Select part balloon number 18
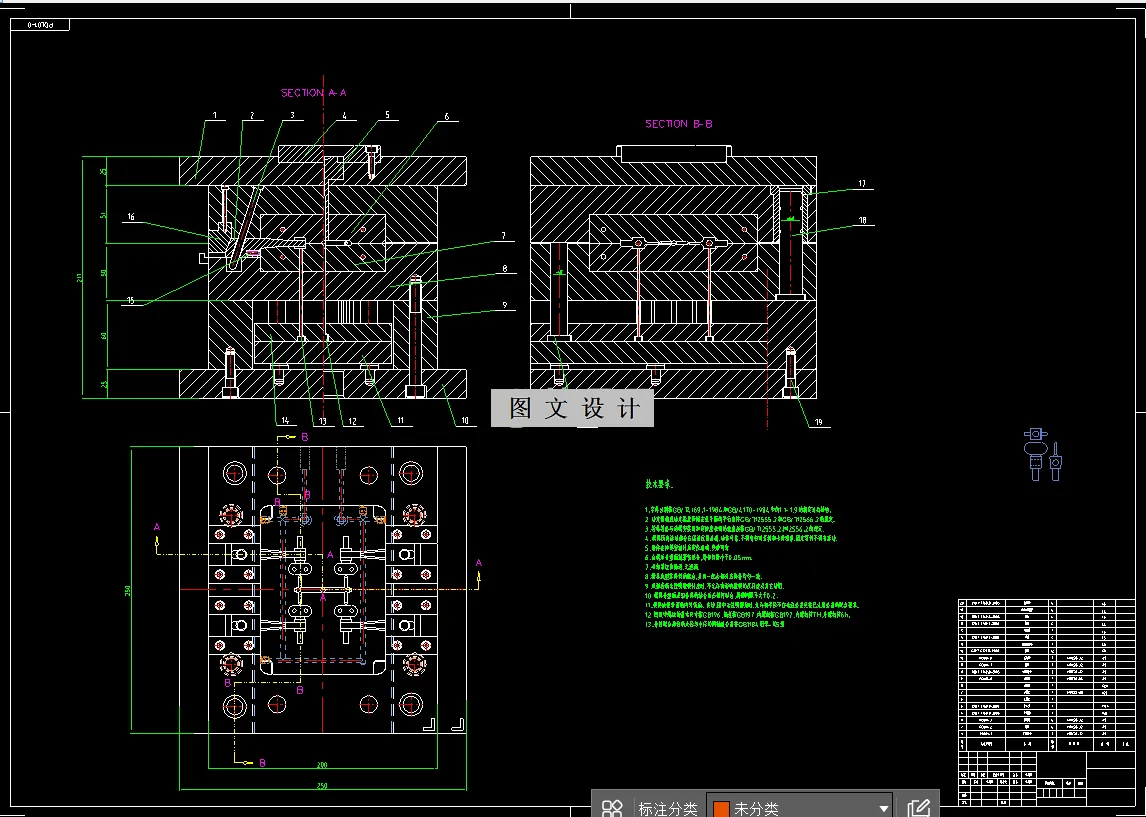 [862, 220]
